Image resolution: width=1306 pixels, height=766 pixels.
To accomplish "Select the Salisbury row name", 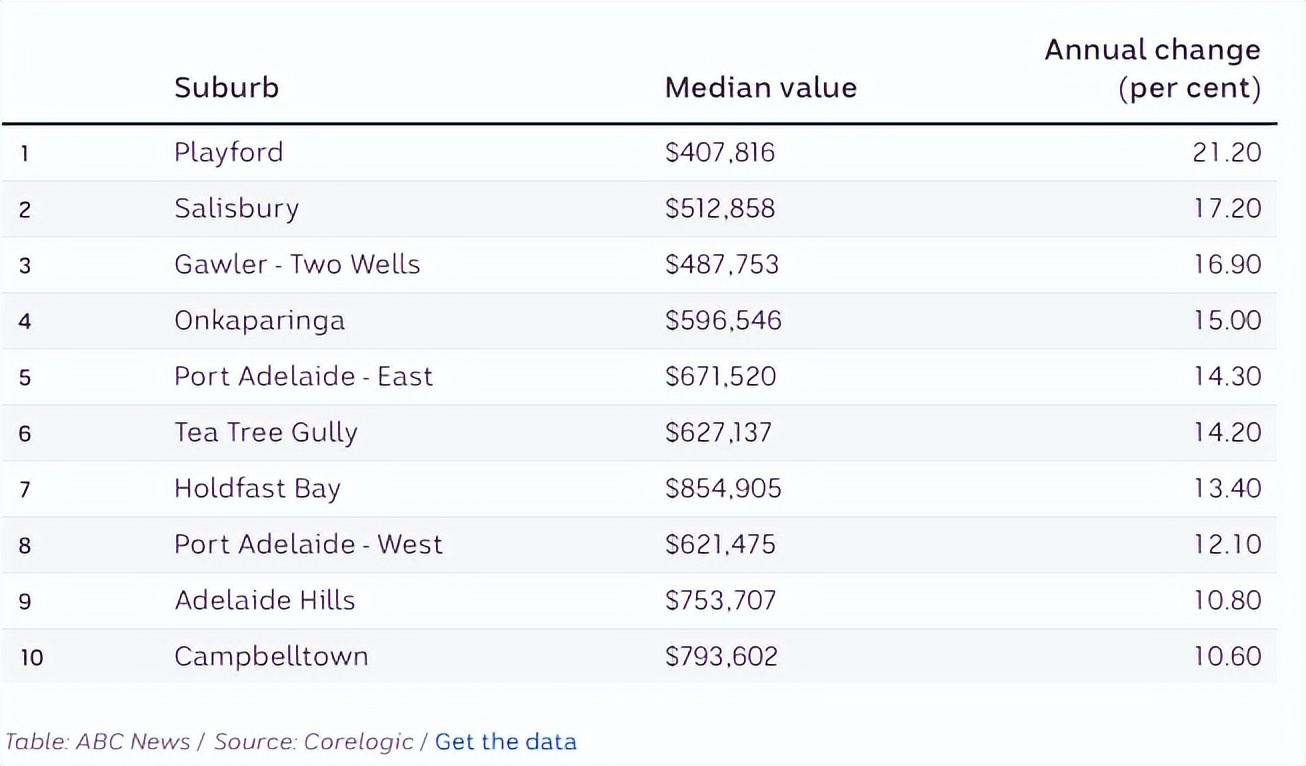I will 236,208.
